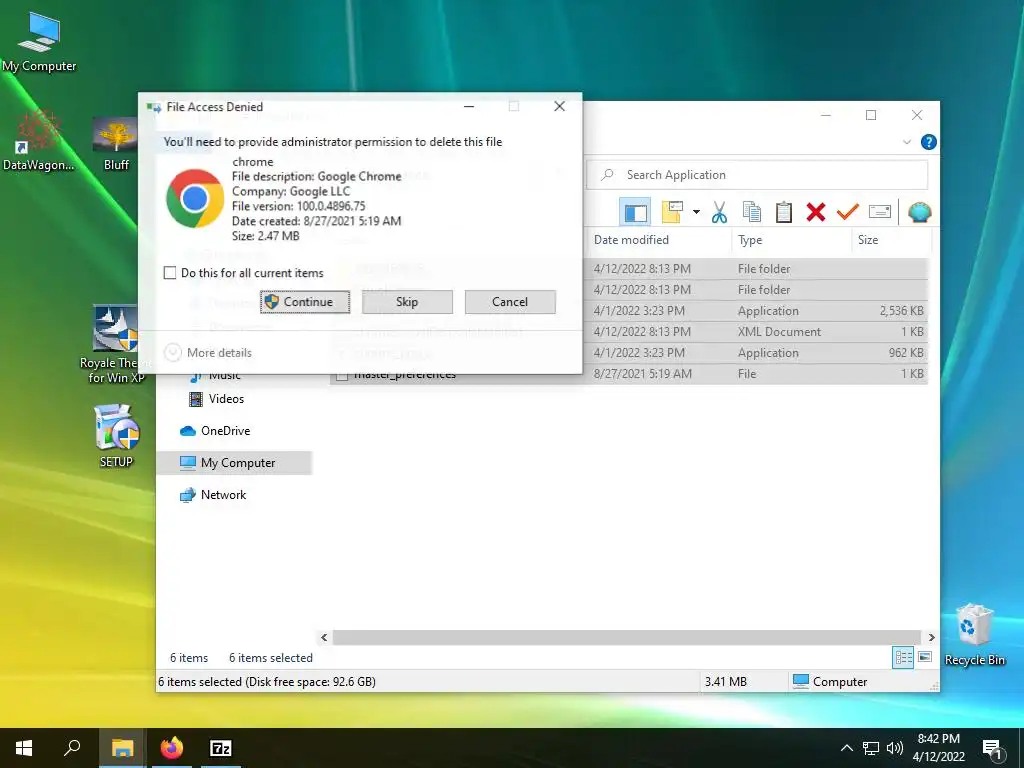Check 'Do this for all current items'

pyautogui.click(x=170, y=273)
